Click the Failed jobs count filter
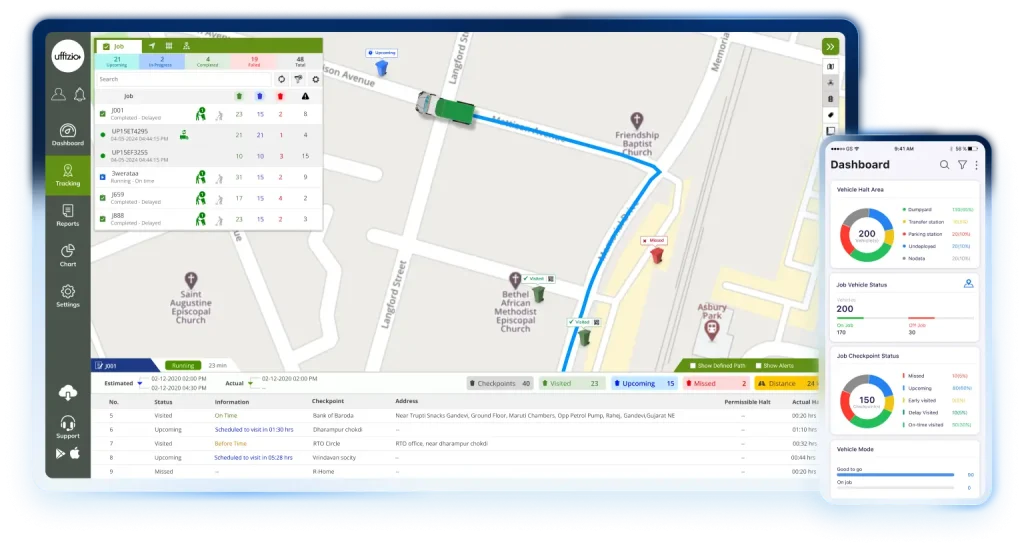1024x549 pixels. pos(254,62)
